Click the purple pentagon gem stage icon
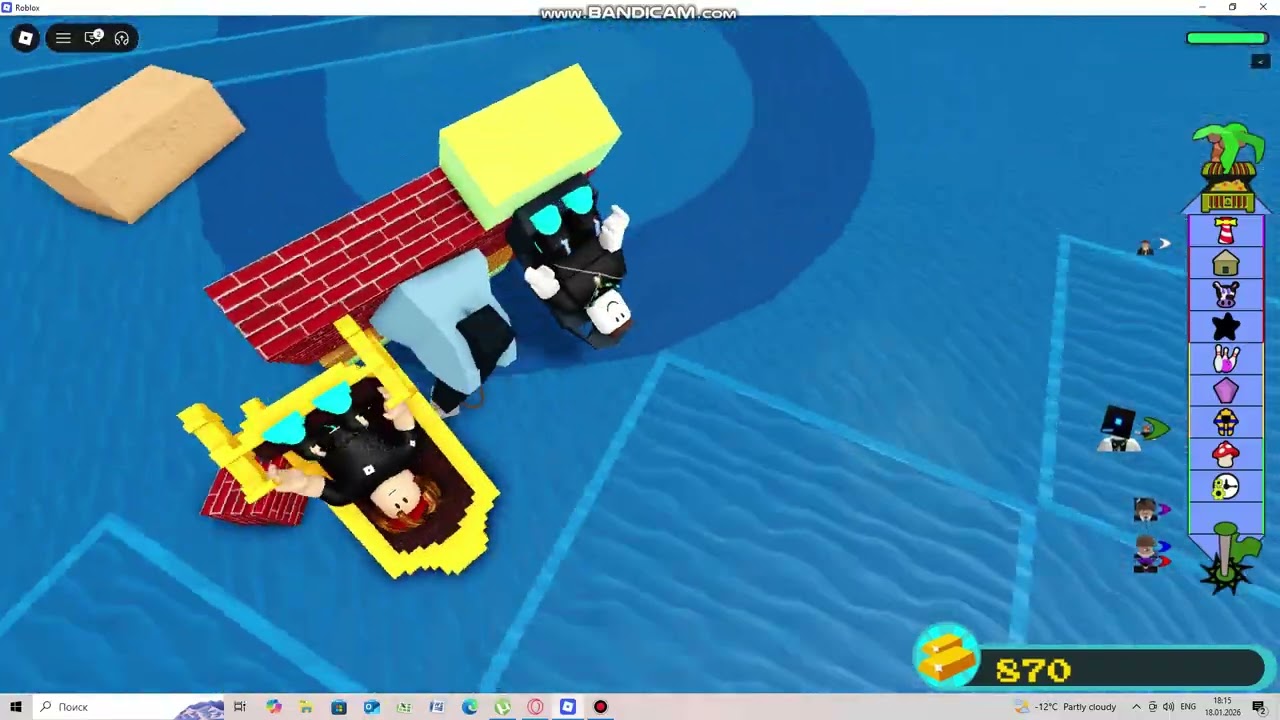This screenshot has height=720, width=1280. (x=1226, y=391)
